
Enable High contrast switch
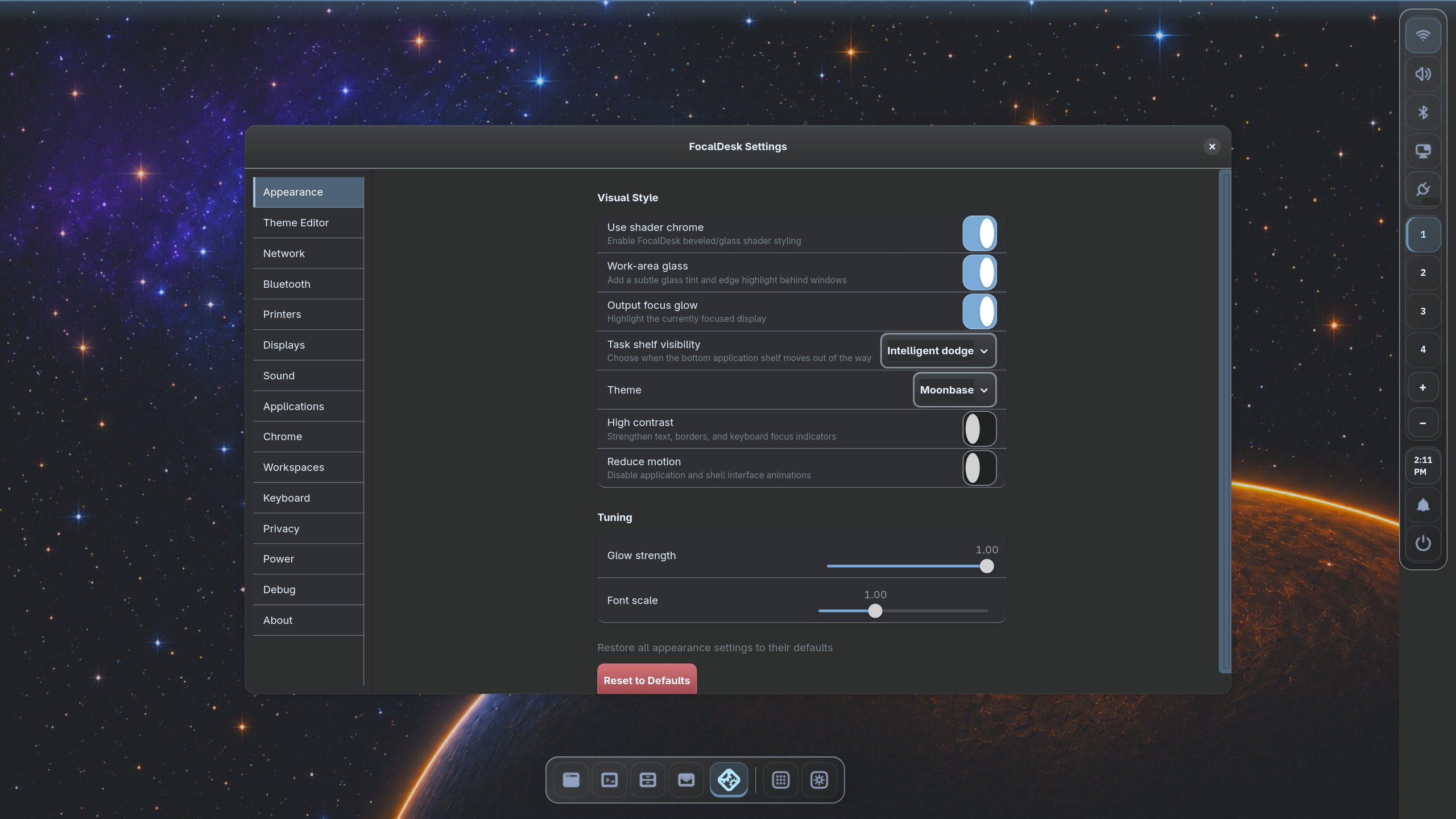(x=979, y=429)
